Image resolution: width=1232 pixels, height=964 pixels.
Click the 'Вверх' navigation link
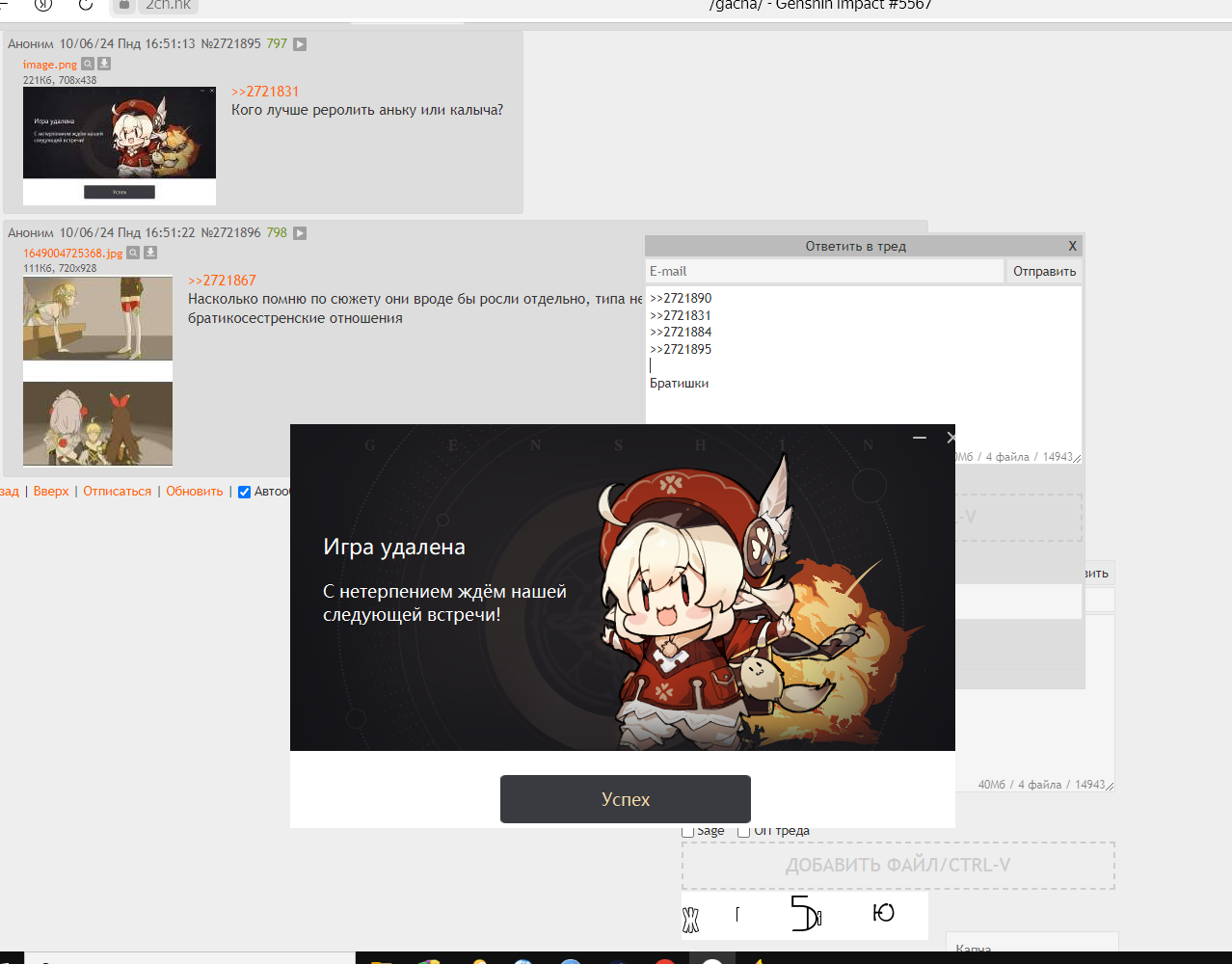[51, 491]
